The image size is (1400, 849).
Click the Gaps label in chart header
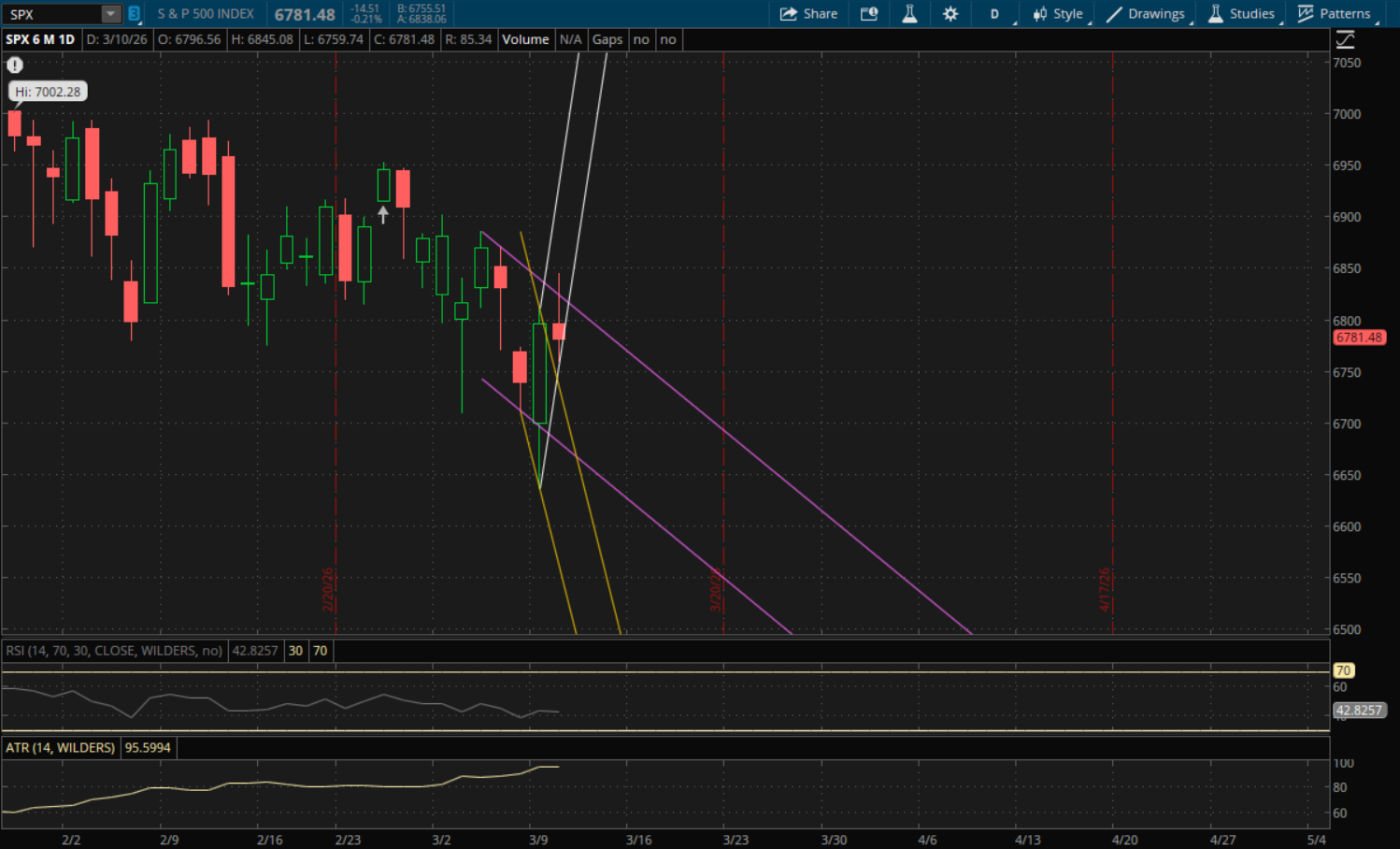click(607, 39)
